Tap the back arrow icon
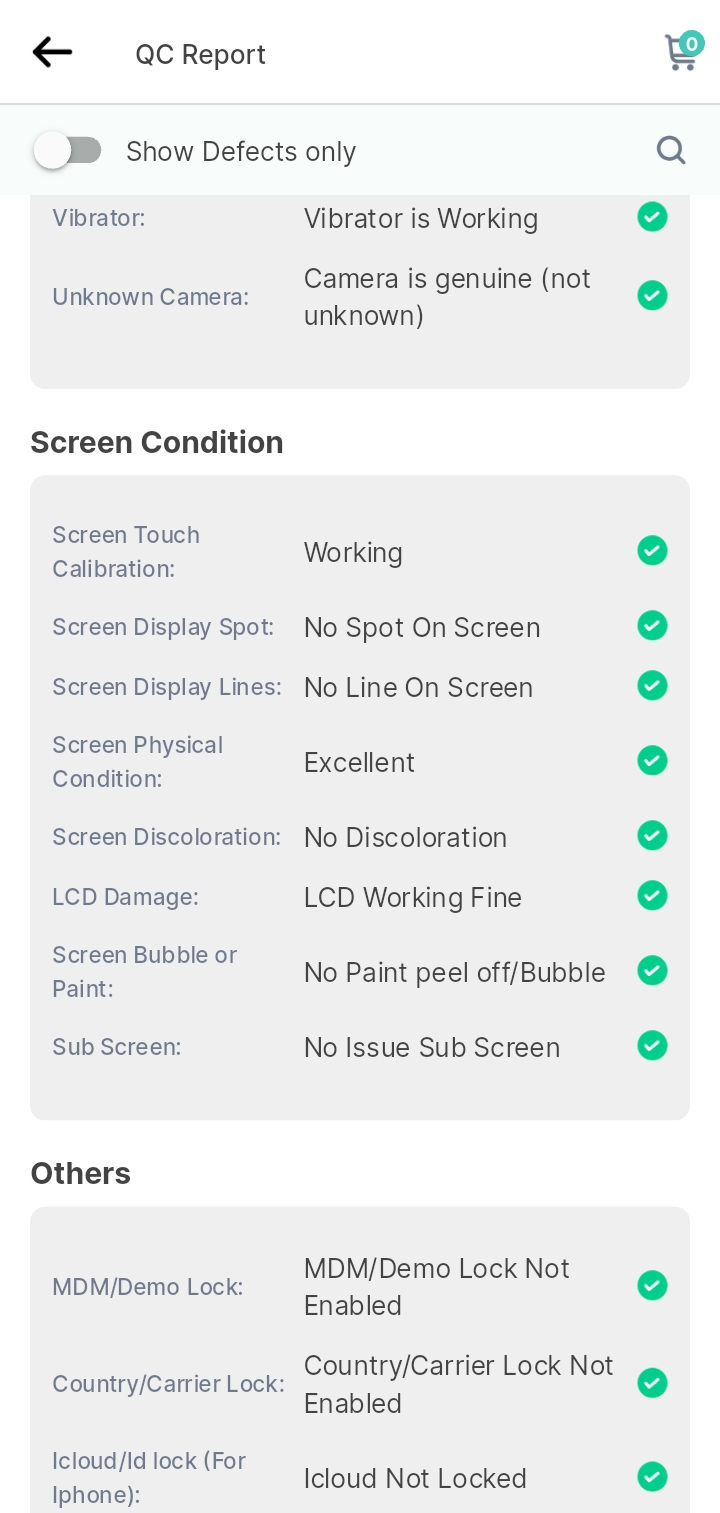The image size is (720, 1513). coord(52,52)
